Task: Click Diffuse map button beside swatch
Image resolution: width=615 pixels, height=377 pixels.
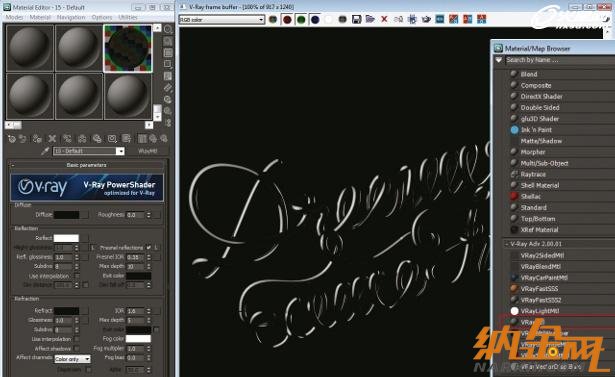Action: pyautogui.click(x=84, y=215)
